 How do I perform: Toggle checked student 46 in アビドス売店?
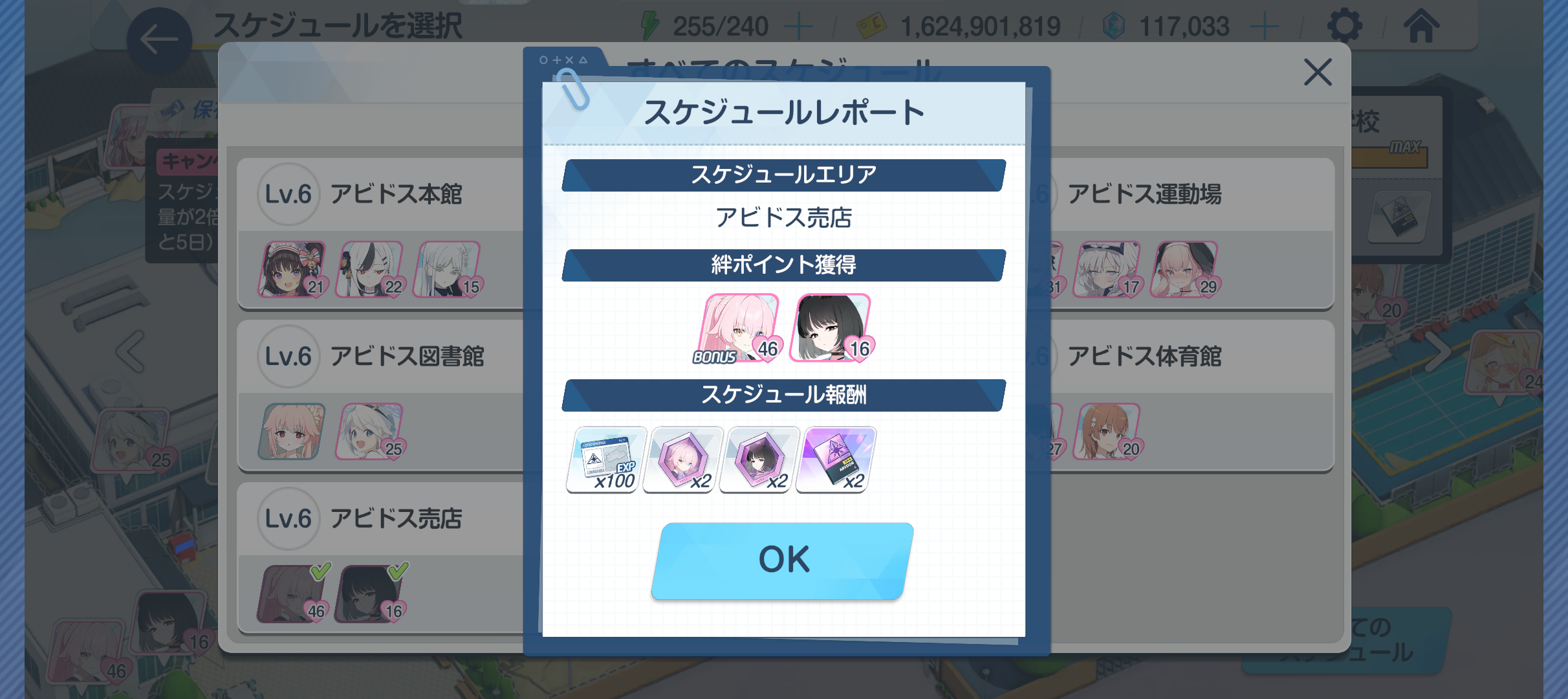pyautogui.click(x=292, y=594)
